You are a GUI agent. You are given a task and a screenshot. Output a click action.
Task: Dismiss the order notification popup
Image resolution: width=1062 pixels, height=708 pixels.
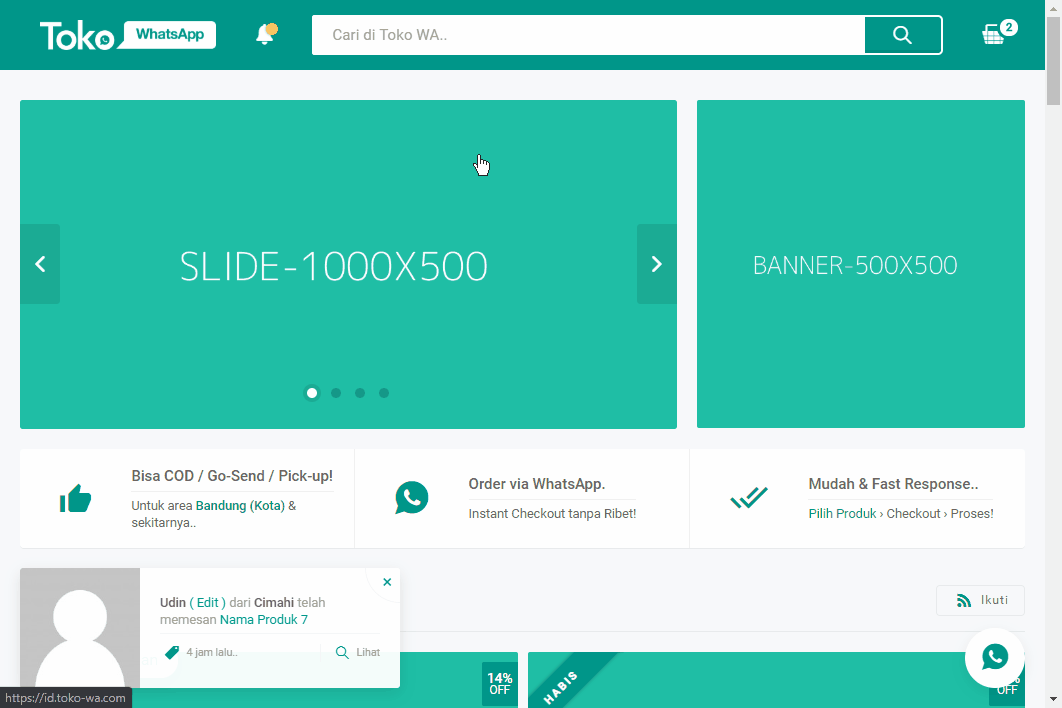(x=387, y=581)
